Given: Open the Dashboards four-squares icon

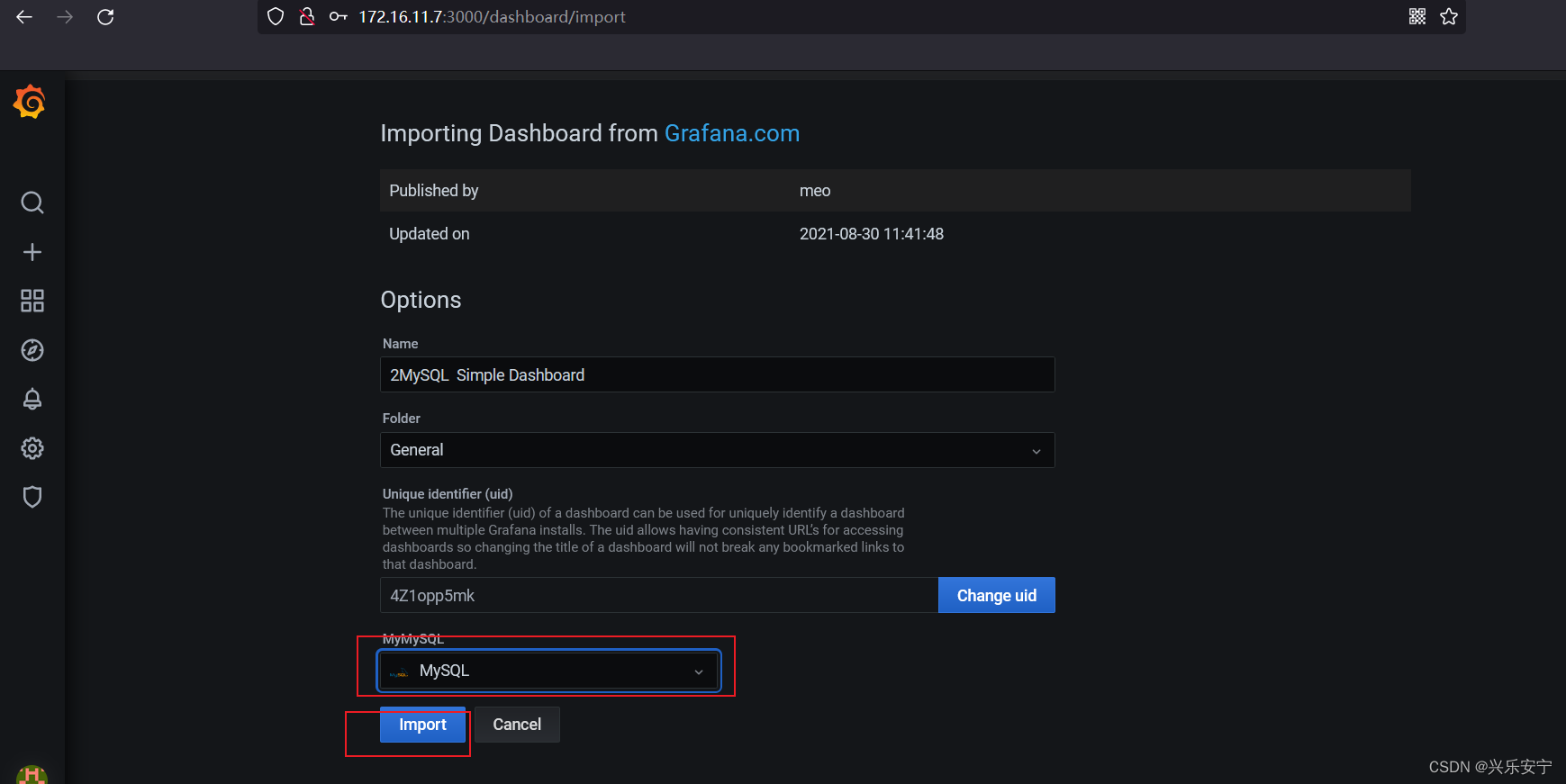Looking at the screenshot, I should pos(32,301).
